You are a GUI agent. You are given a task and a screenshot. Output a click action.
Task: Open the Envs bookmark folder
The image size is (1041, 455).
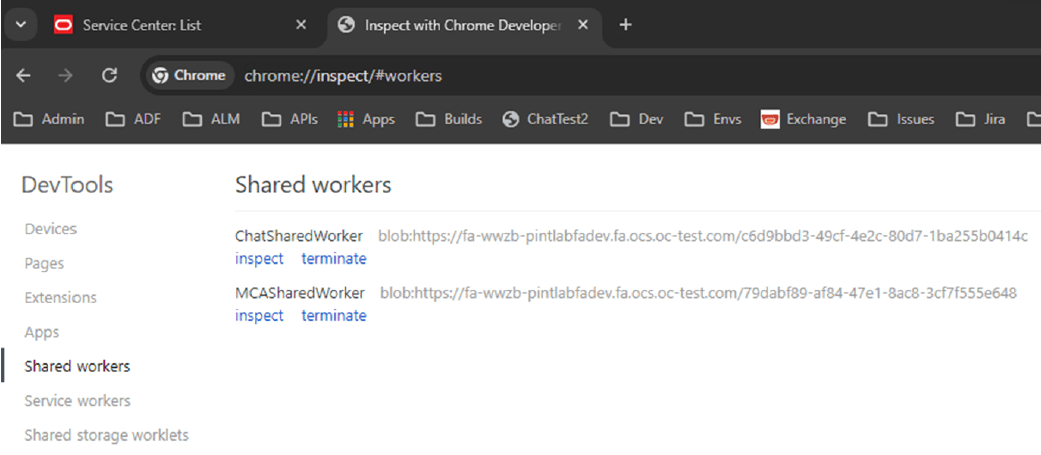pos(714,120)
